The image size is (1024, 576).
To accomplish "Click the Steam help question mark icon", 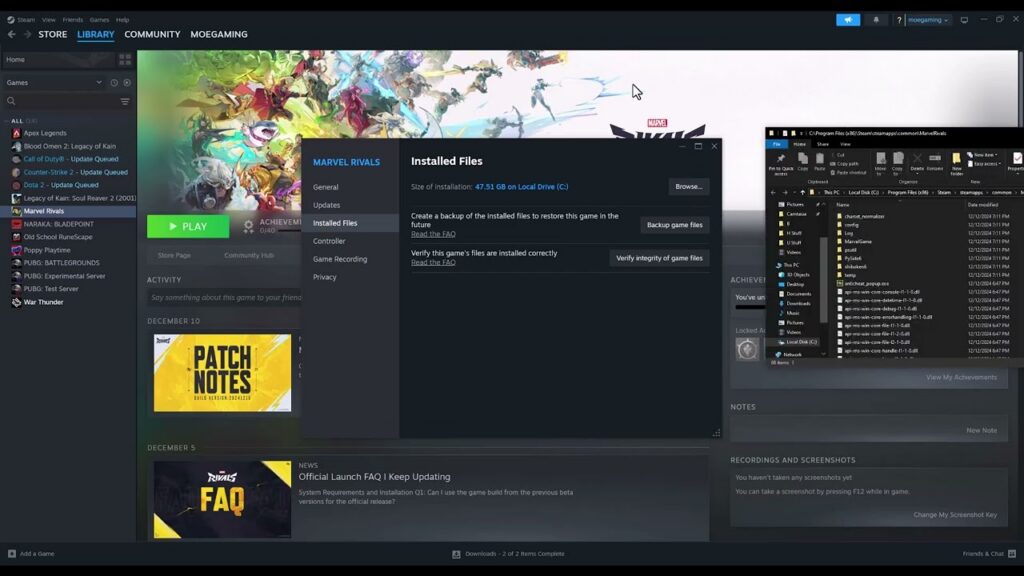I will [x=899, y=20].
